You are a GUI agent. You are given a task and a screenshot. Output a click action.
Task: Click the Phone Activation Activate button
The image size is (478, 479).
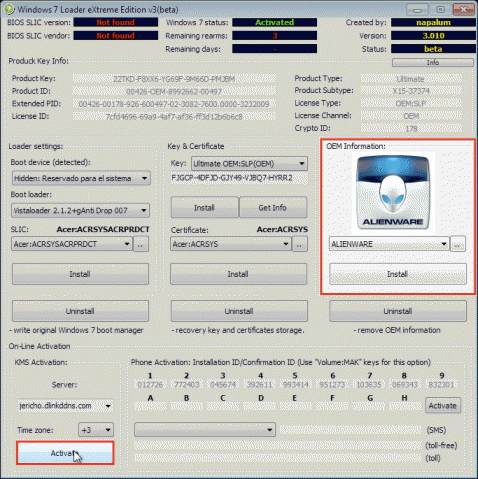tap(443, 406)
